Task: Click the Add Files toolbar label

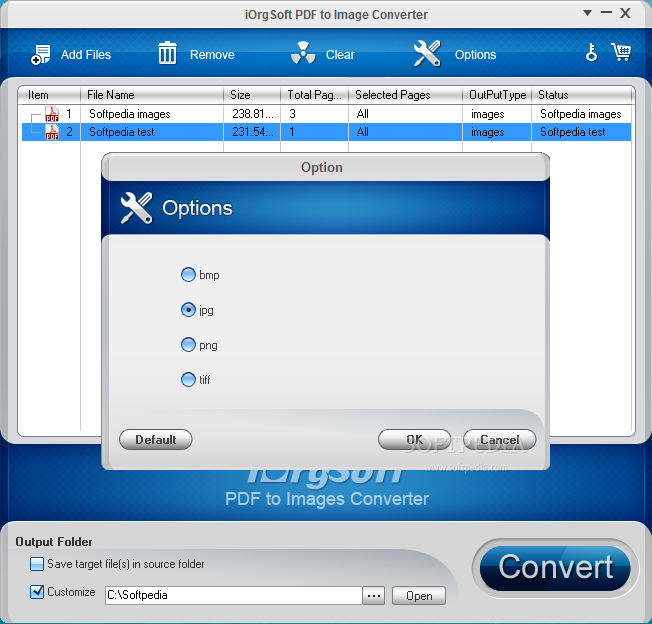Action: coord(86,55)
